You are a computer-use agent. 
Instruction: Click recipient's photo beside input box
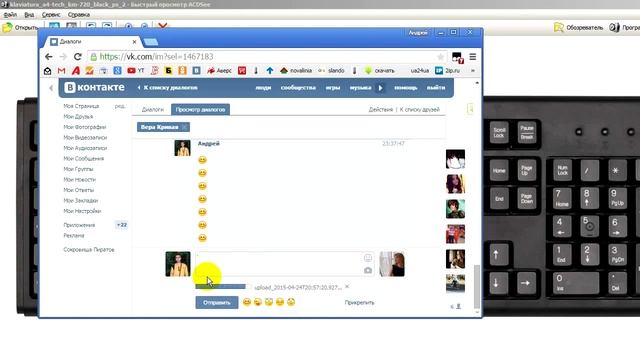(392, 264)
